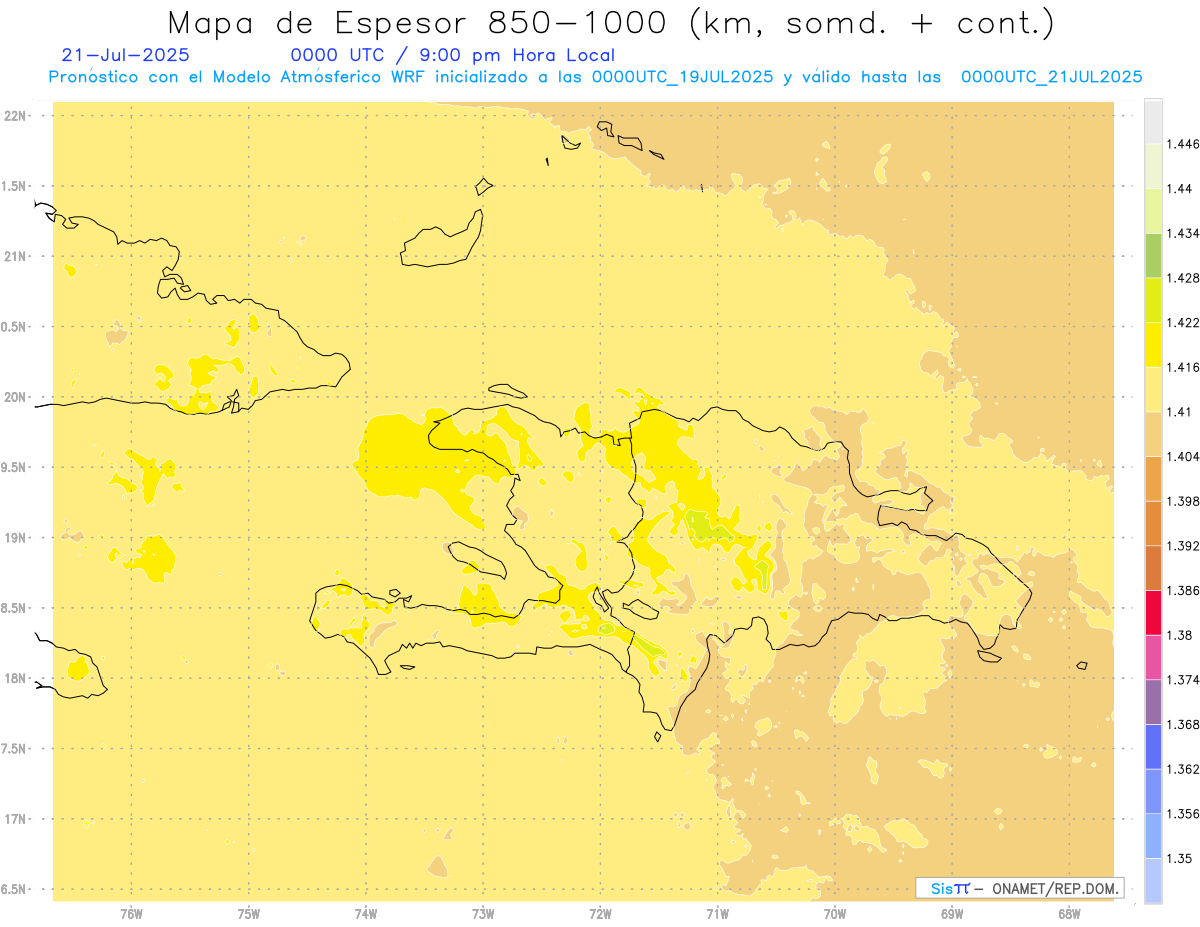The height and width of the screenshot is (927, 1200).
Task: Click the 71W longitude label
Action: (717, 915)
